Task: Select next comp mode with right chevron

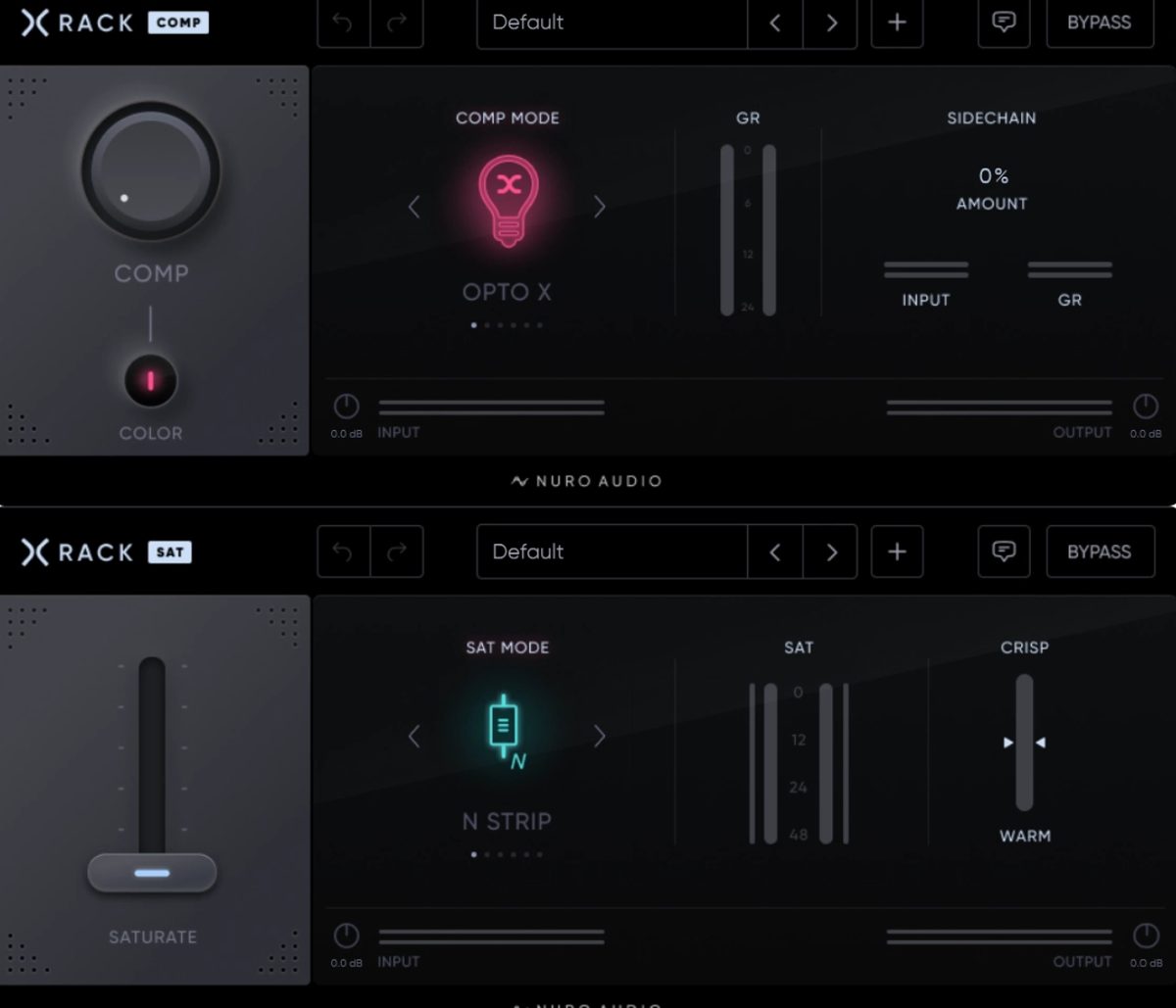Action: [600, 207]
